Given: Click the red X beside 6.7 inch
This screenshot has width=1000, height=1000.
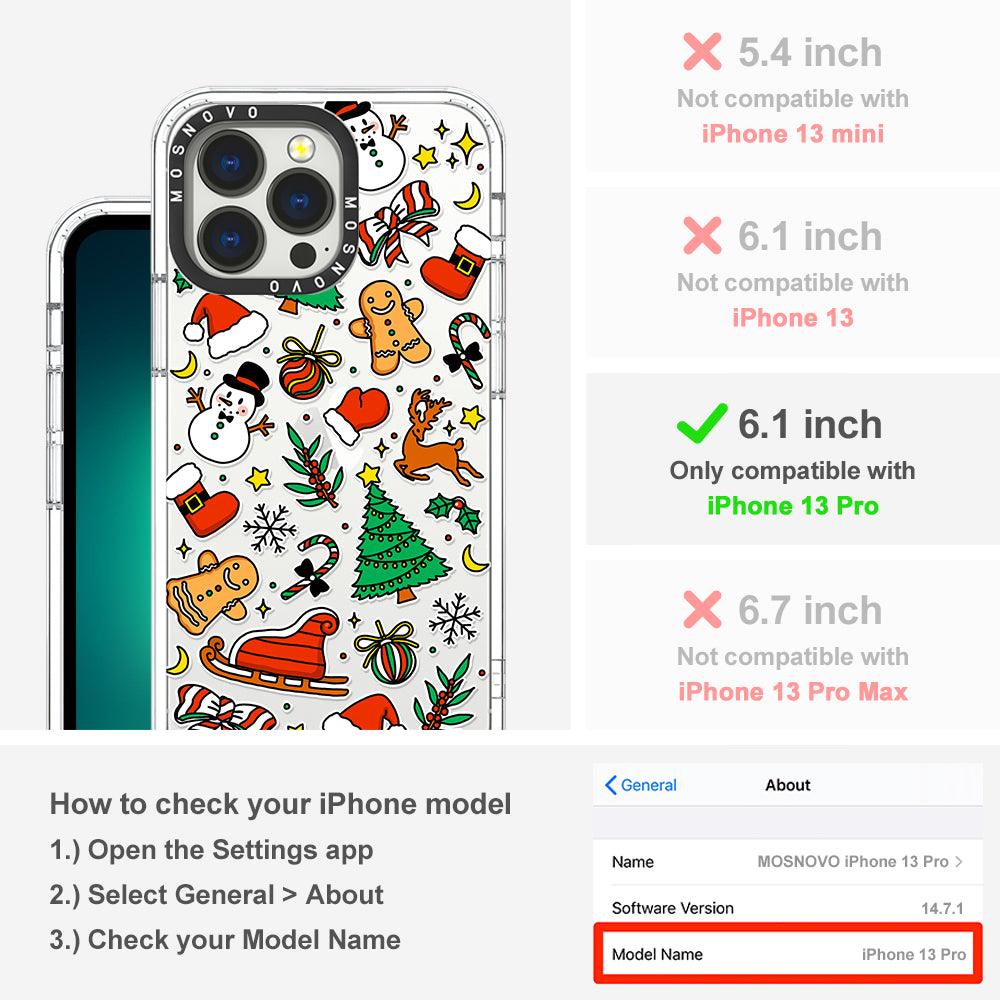Looking at the screenshot, I should point(702,609).
